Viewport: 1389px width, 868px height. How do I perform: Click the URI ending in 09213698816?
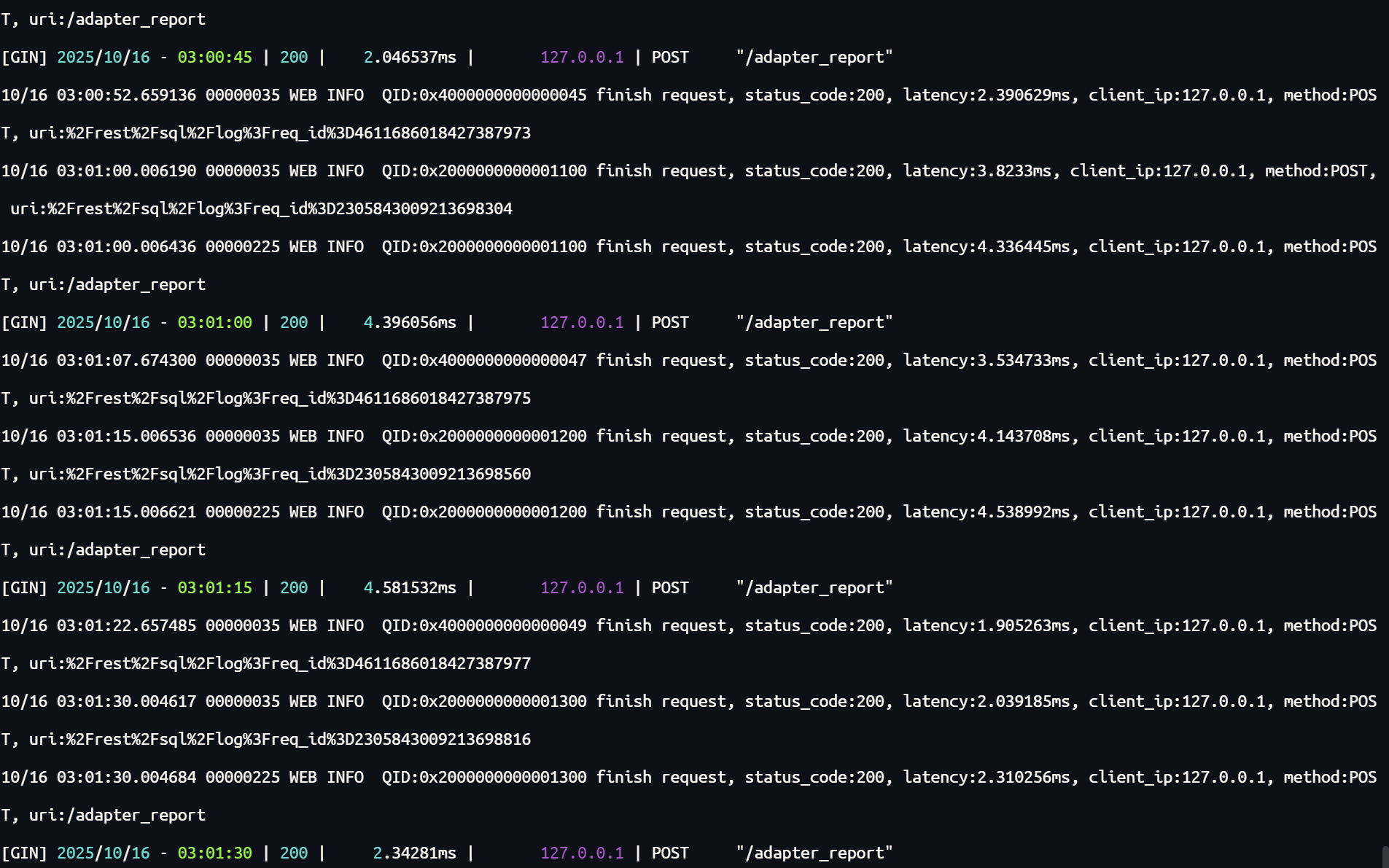[x=279, y=740]
